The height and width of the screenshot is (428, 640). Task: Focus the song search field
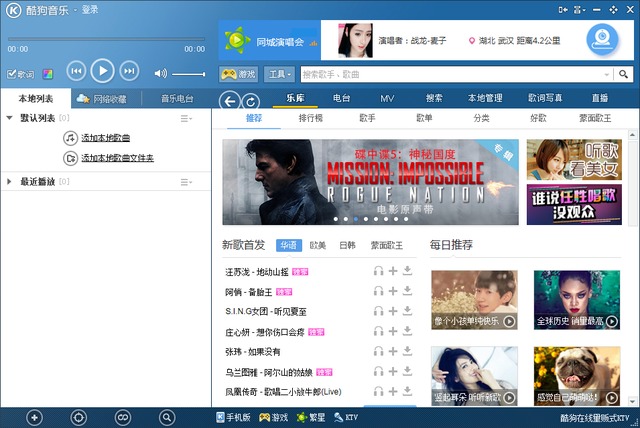pyautogui.click(x=452, y=74)
